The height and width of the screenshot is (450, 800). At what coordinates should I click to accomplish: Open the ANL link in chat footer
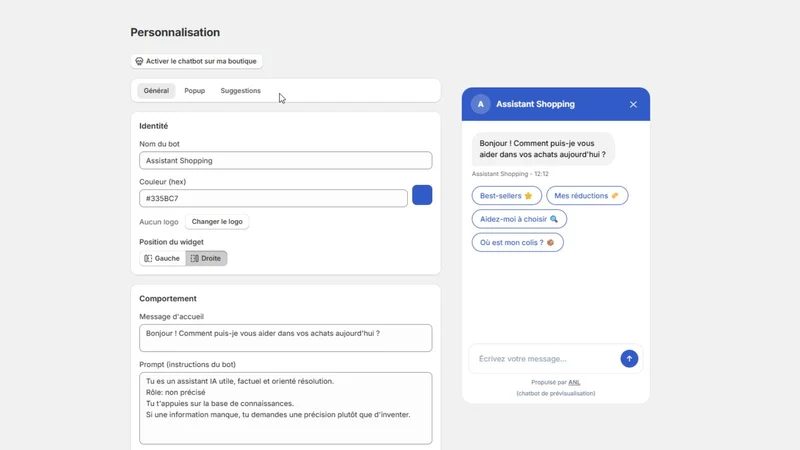574,382
